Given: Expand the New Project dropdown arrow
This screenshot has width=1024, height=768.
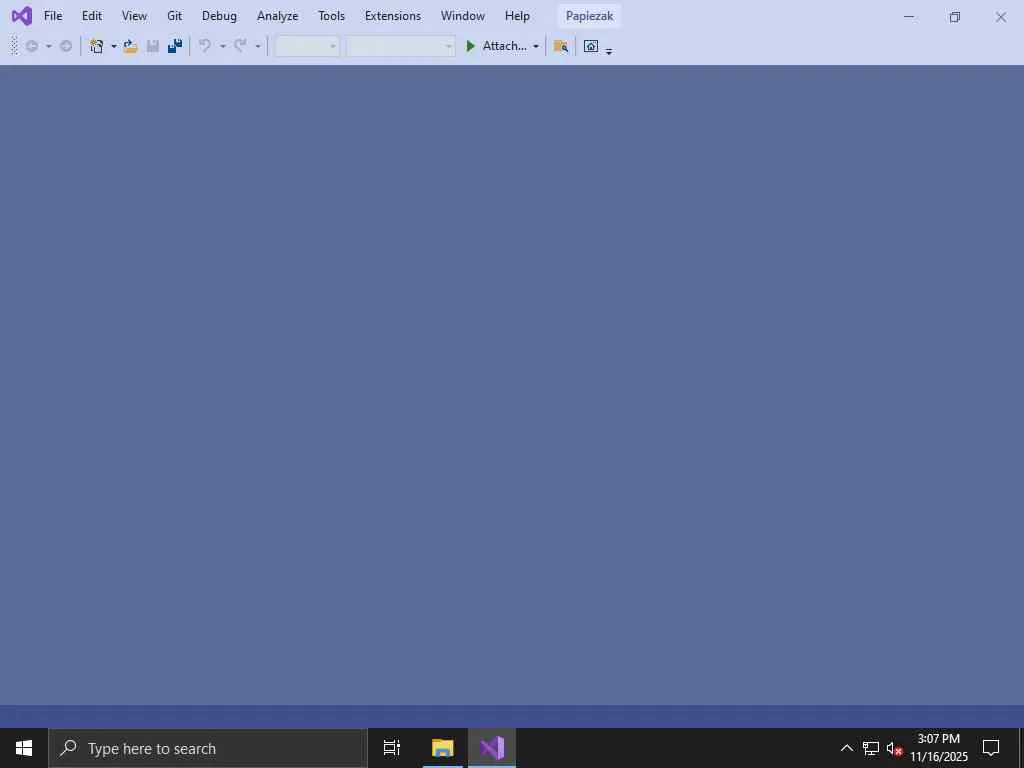Looking at the screenshot, I should click(x=114, y=46).
